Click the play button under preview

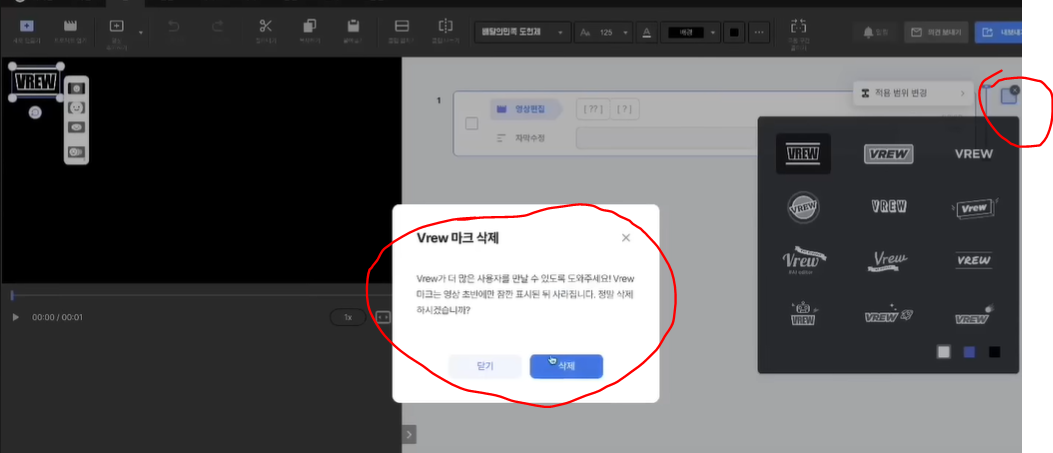coord(15,317)
